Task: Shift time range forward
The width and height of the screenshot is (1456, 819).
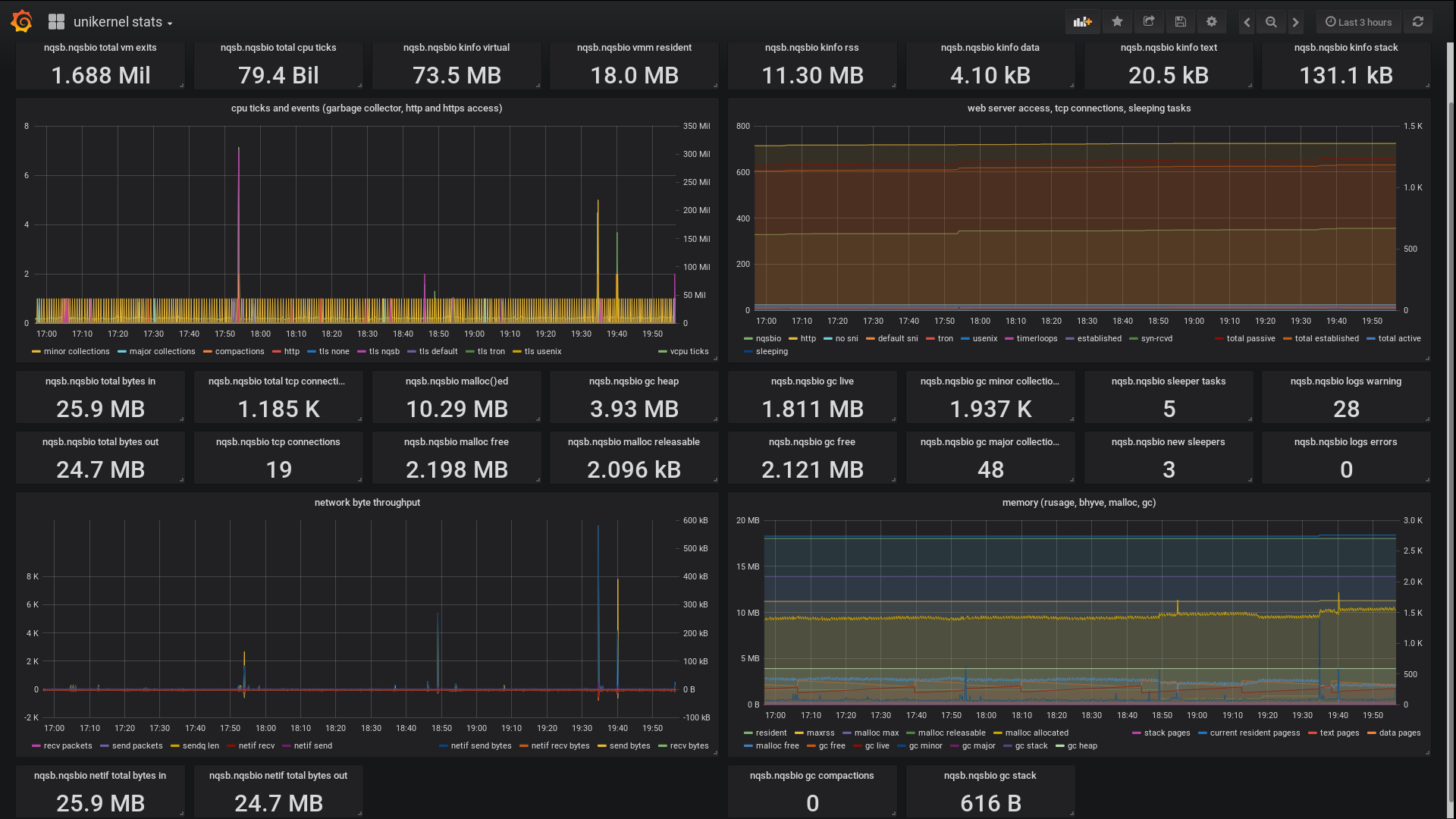Action: [1295, 22]
